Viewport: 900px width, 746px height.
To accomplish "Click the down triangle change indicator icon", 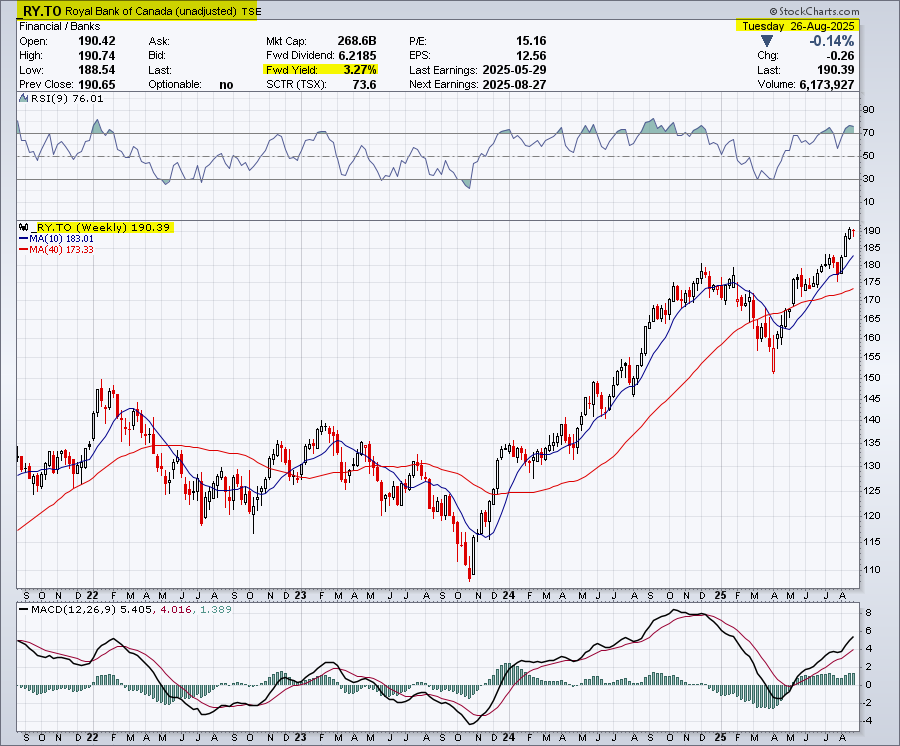I will click(767, 41).
